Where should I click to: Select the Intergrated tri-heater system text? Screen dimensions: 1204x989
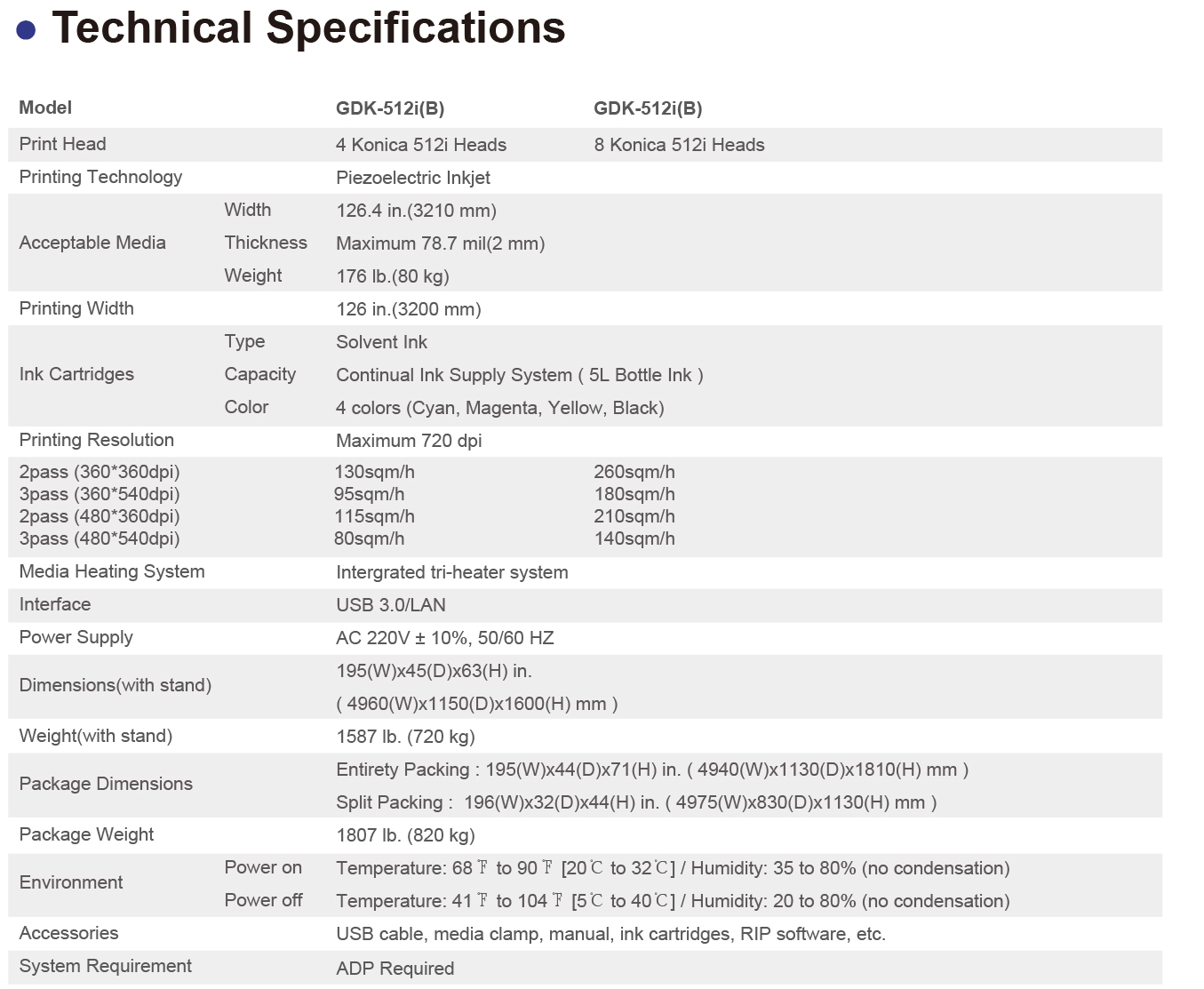[x=451, y=572]
